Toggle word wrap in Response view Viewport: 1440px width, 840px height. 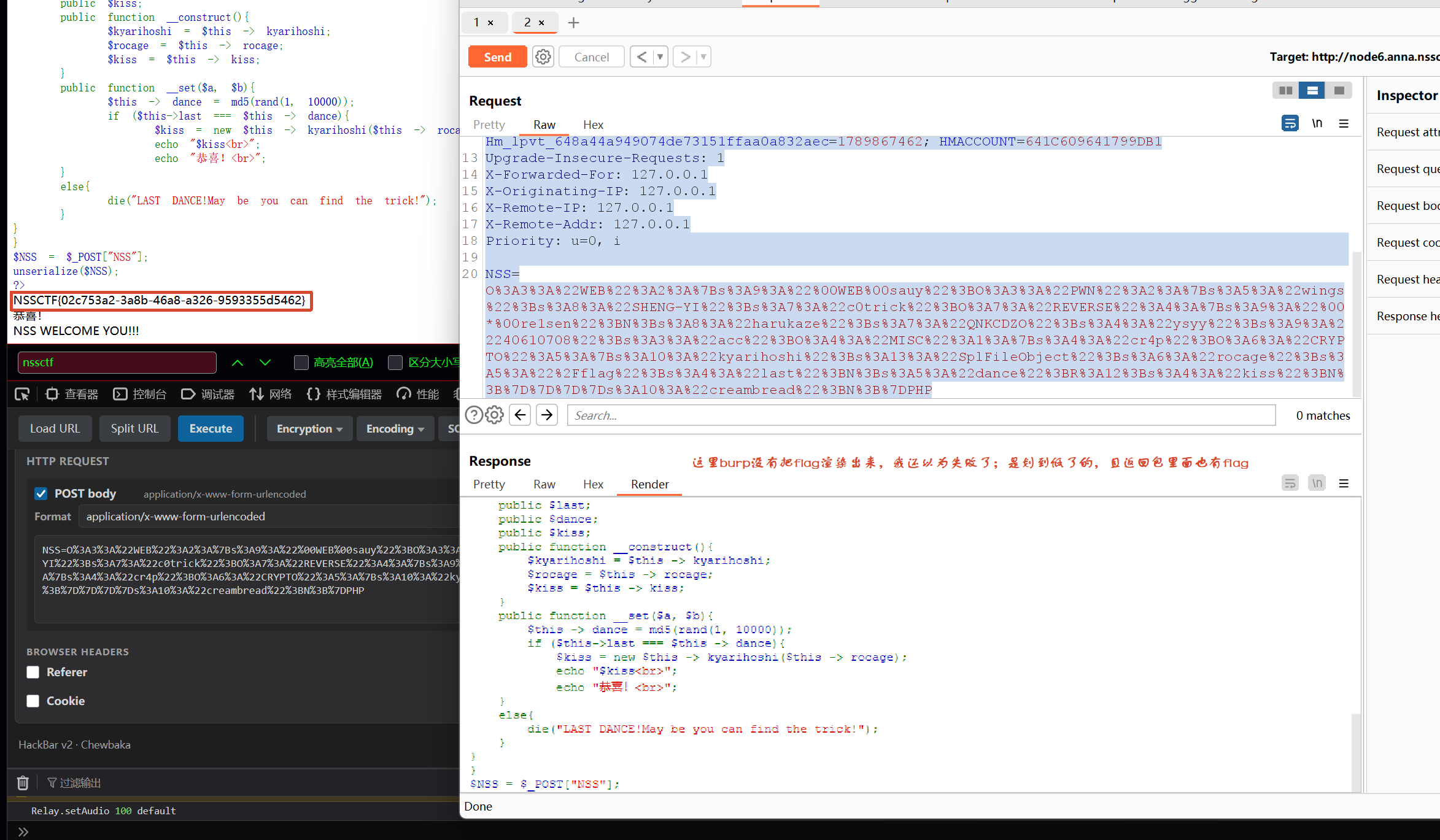(x=1290, y=484)
